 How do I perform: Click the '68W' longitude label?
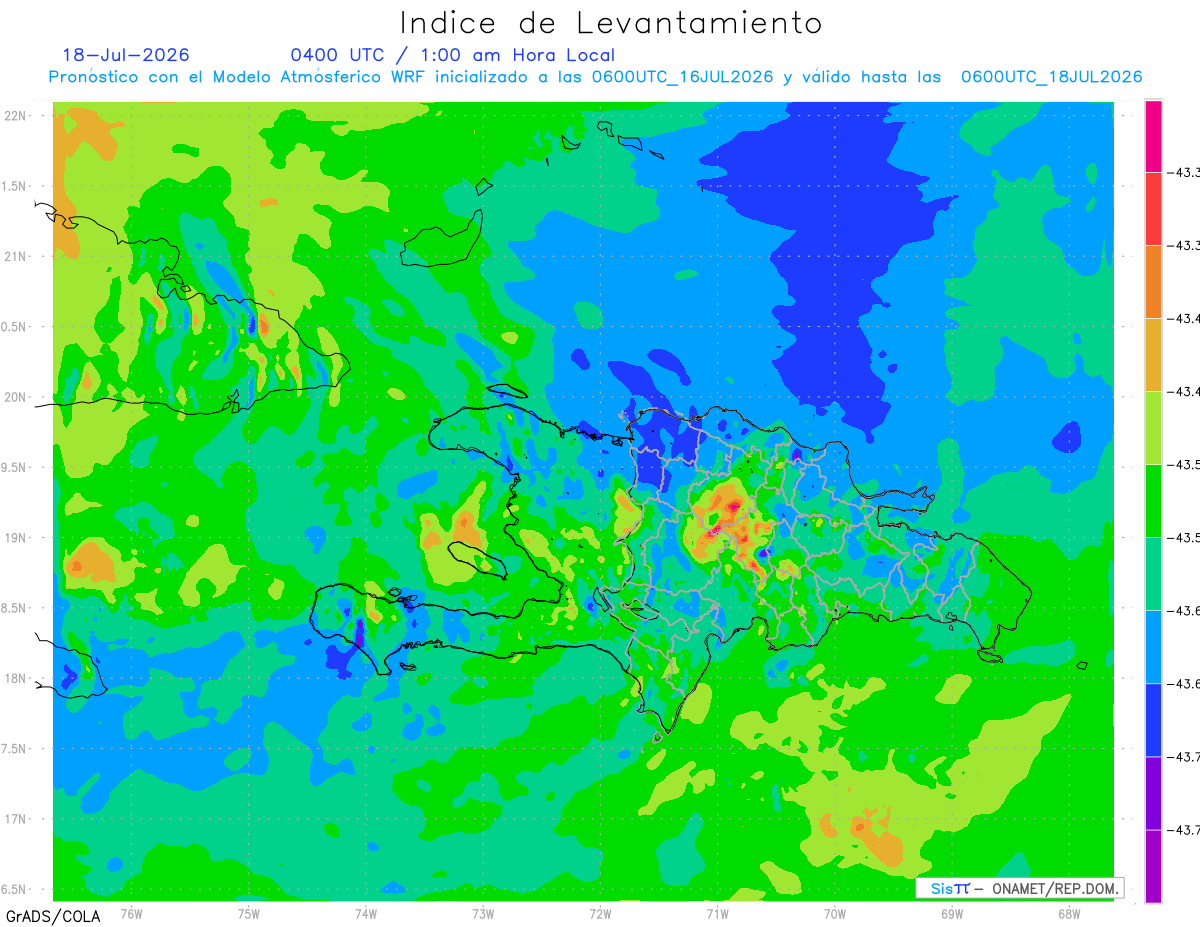coord(1069,913)
